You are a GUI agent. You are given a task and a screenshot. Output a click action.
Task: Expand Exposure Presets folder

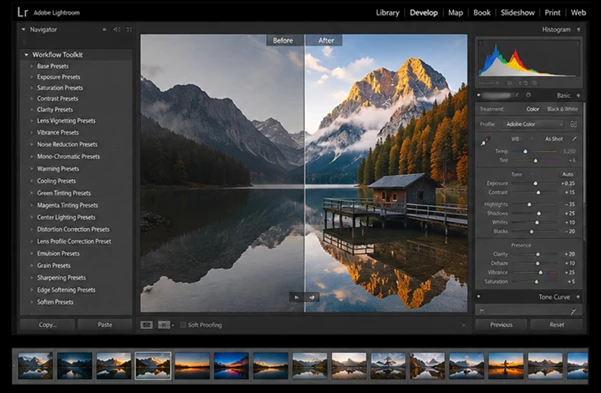pos(31,77)
